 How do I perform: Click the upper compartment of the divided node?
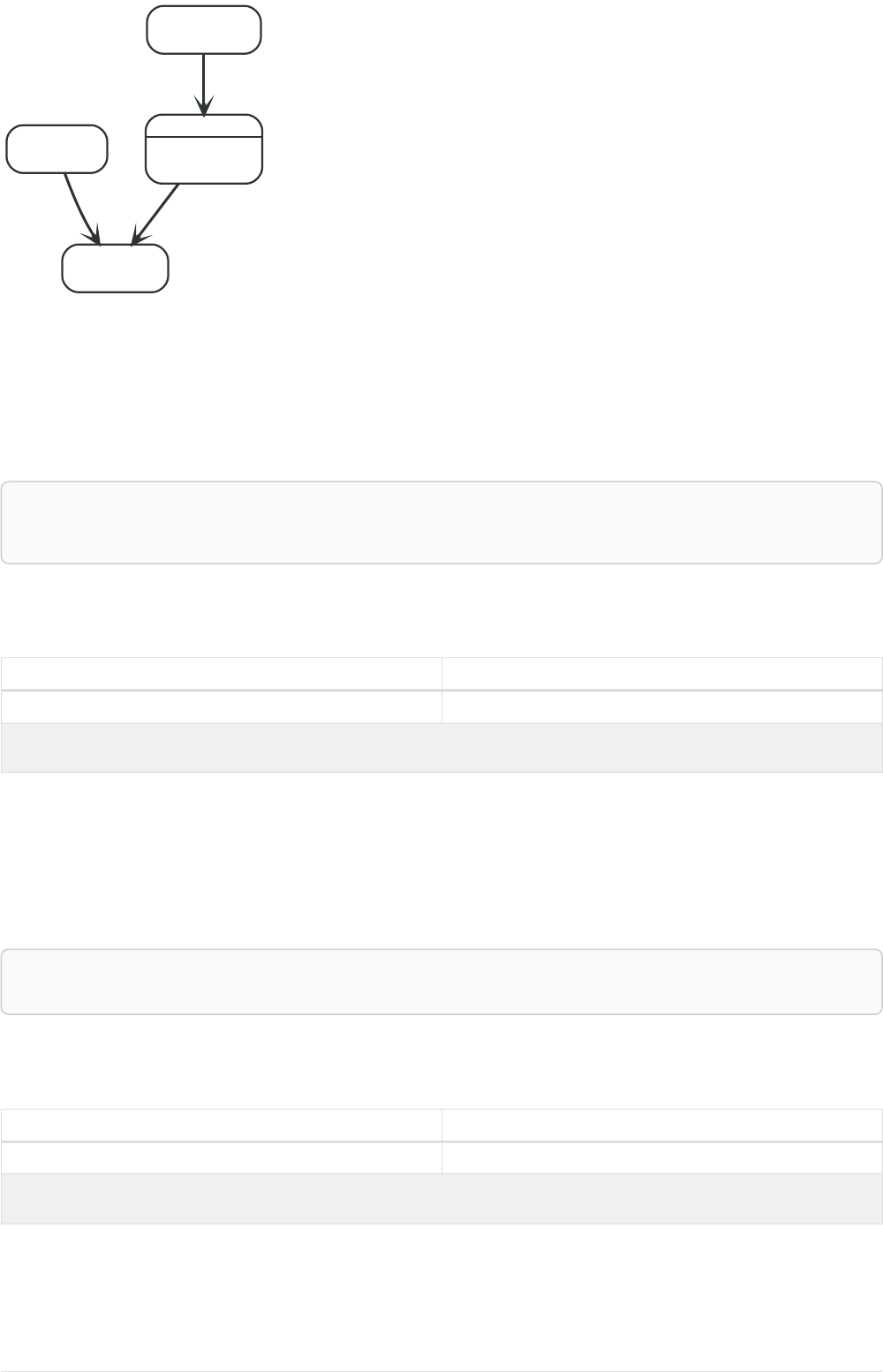tap(203, 126)
